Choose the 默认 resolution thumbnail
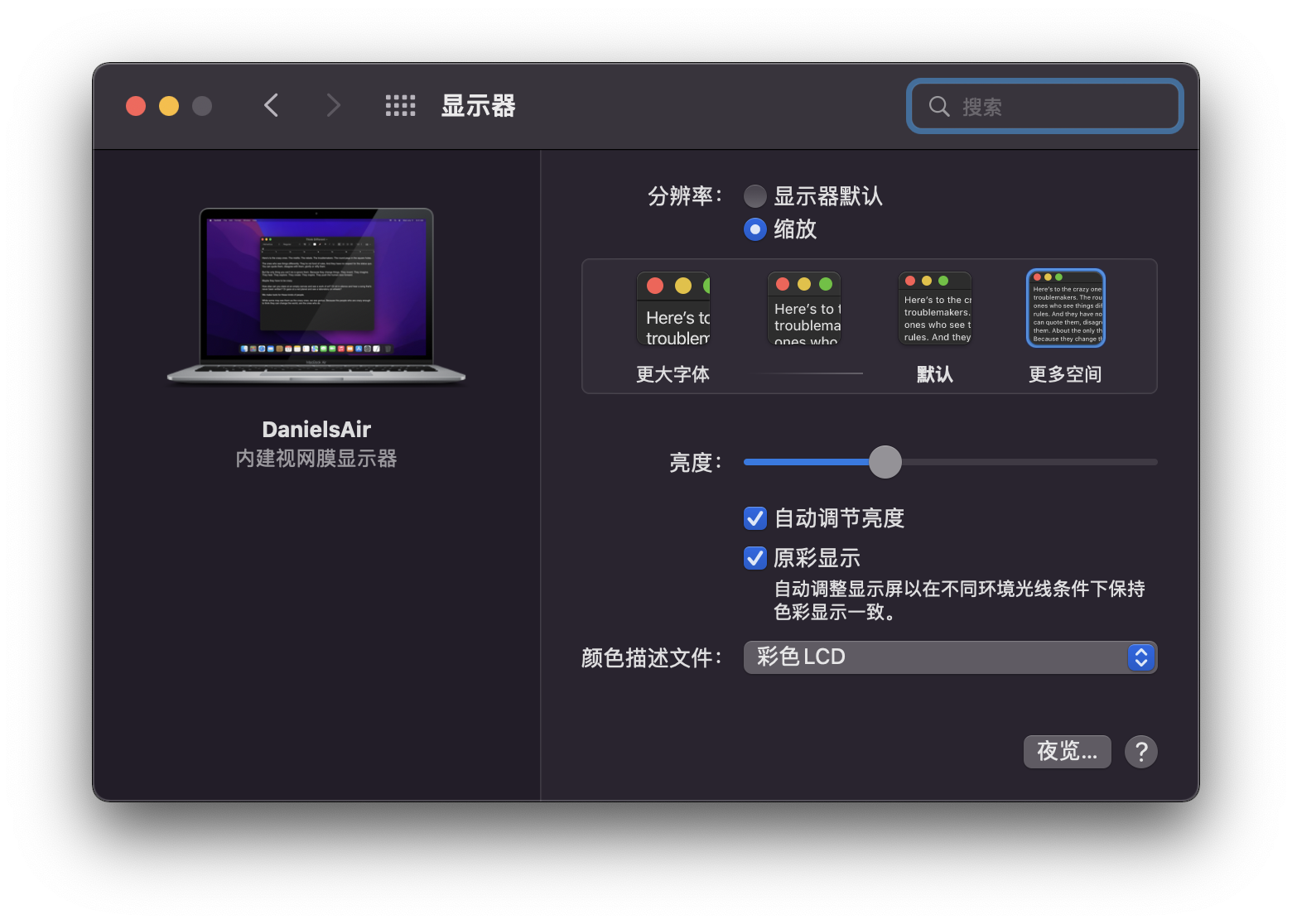Image resolution: width=1292 pixels, height=924 pixels. click(935, 309)
